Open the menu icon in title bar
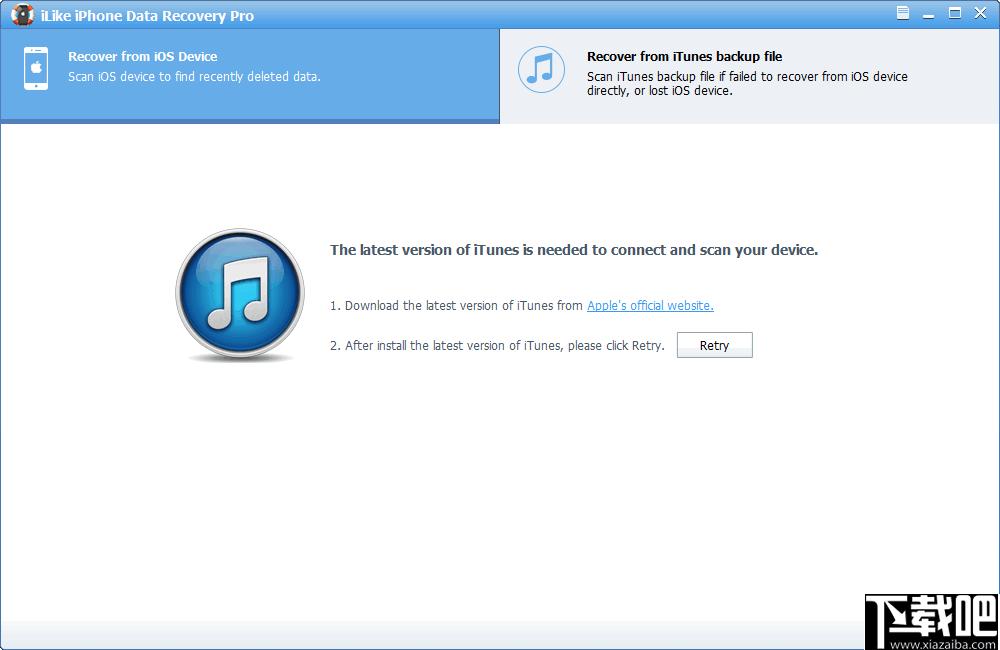1000x650 pixels. [x=902, y=13]
